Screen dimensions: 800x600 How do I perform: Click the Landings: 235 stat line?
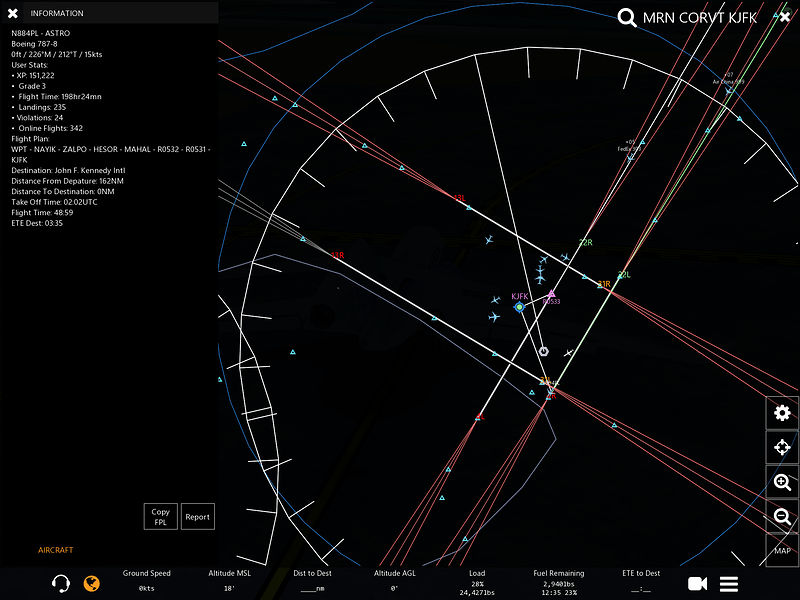(x=39, y=107)
